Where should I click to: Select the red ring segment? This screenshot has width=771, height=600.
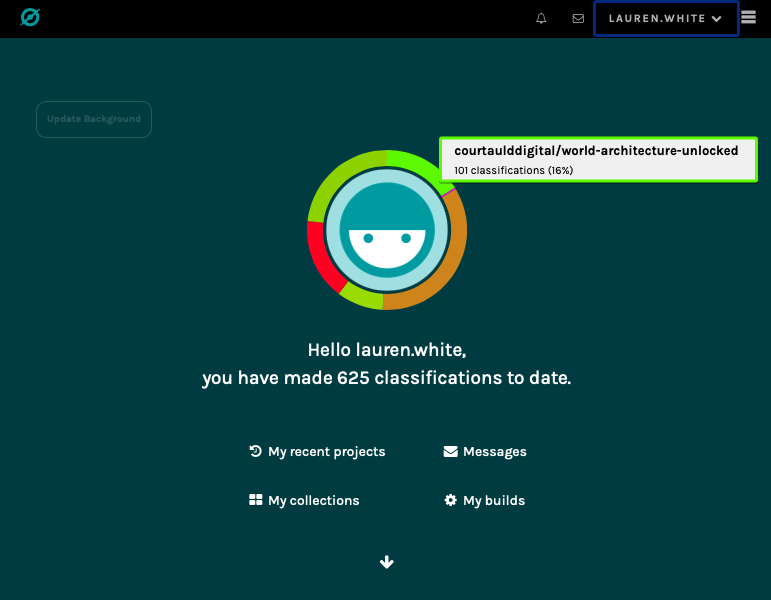322,258
